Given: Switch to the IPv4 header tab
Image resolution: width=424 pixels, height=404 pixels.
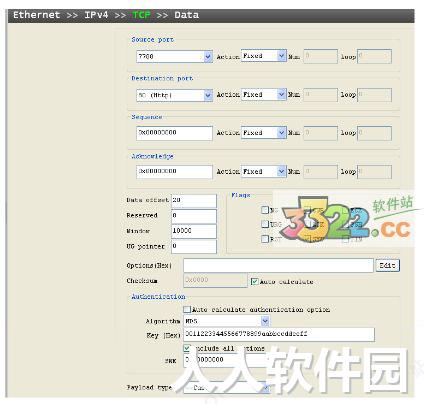Looking at the screenshot, I should tap(96, 15).
